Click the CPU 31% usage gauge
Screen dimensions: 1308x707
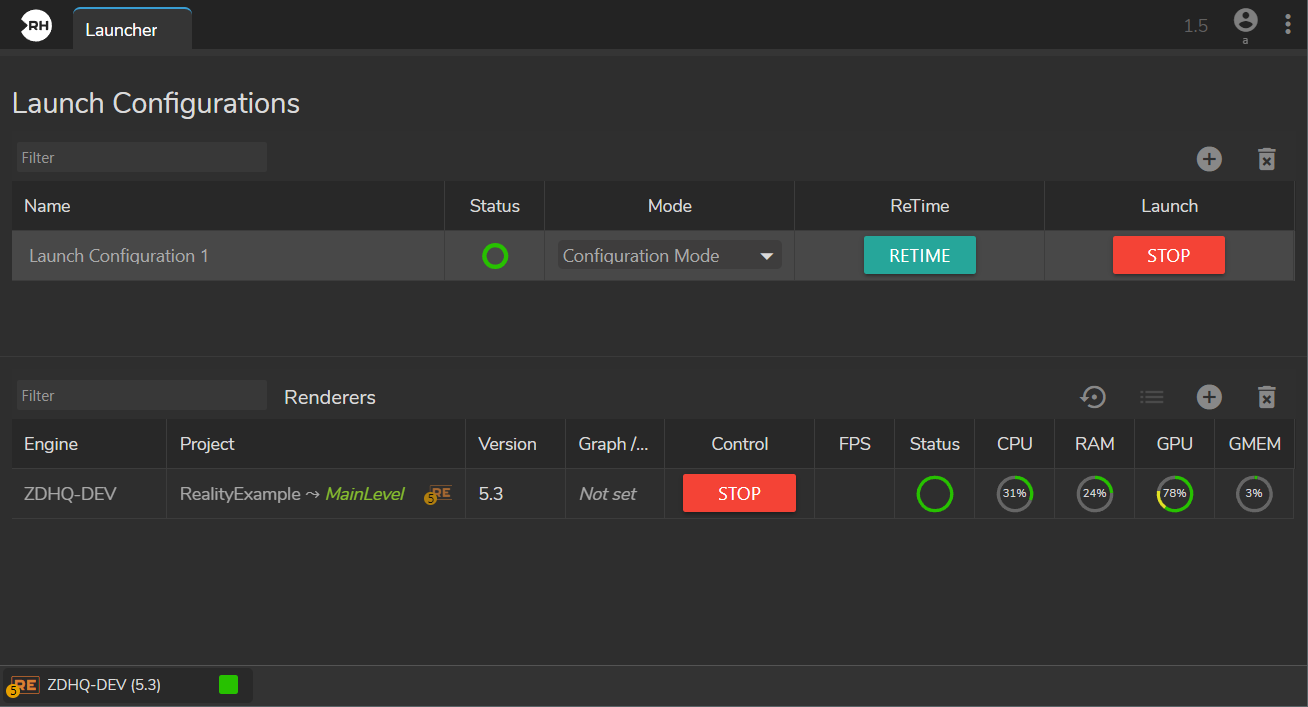[x=1014, y=494]
